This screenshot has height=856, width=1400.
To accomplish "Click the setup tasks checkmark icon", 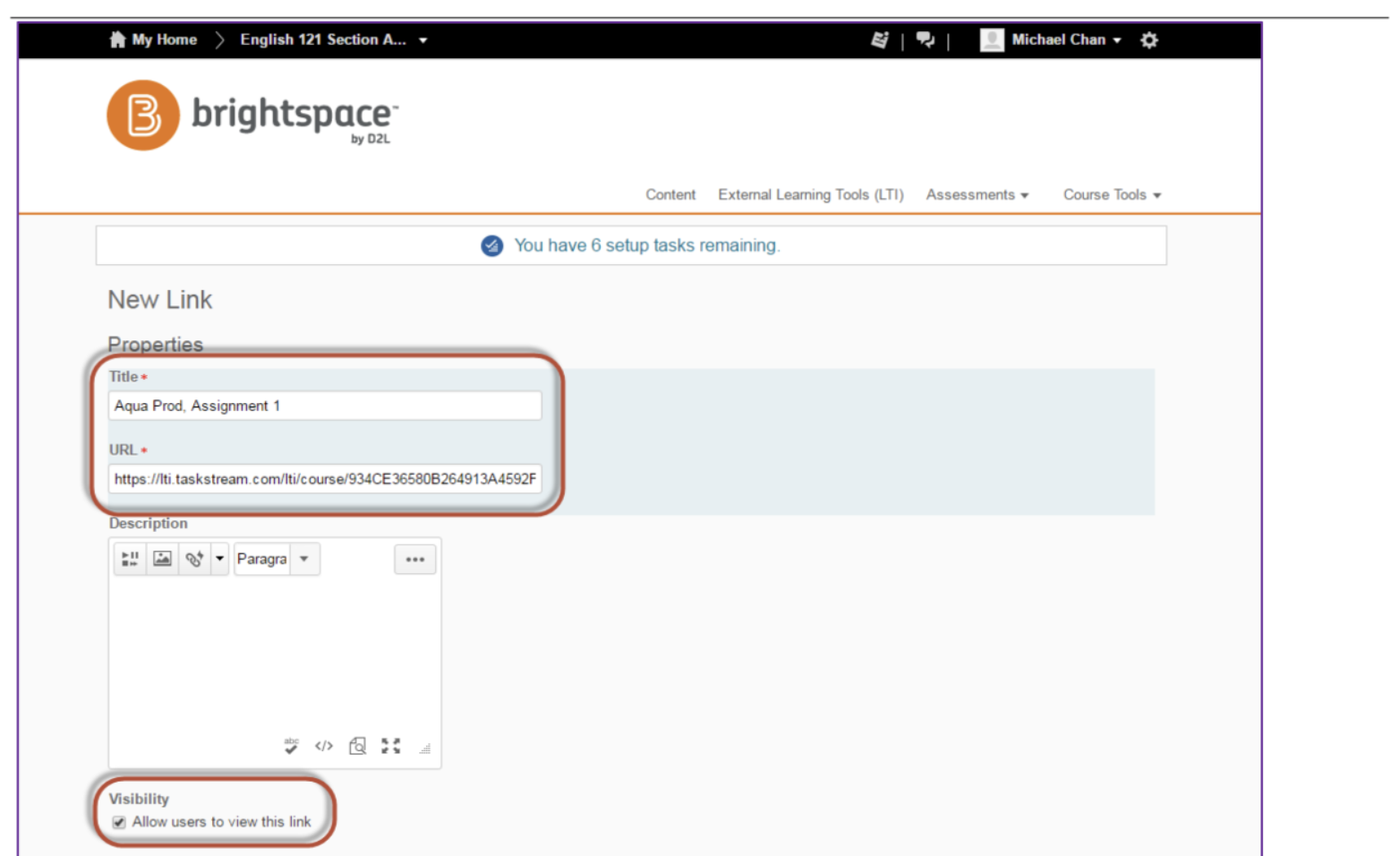I will (491, 245).
